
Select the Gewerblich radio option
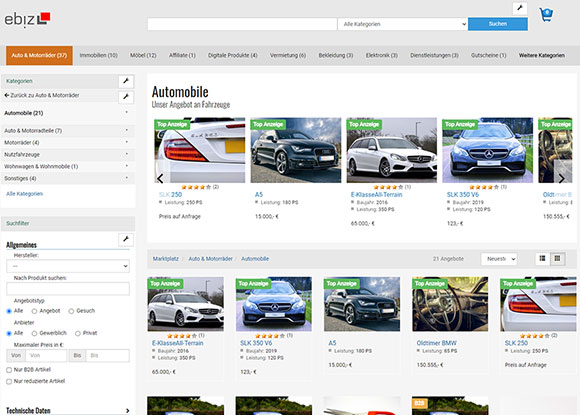click(x=34, y=333)
